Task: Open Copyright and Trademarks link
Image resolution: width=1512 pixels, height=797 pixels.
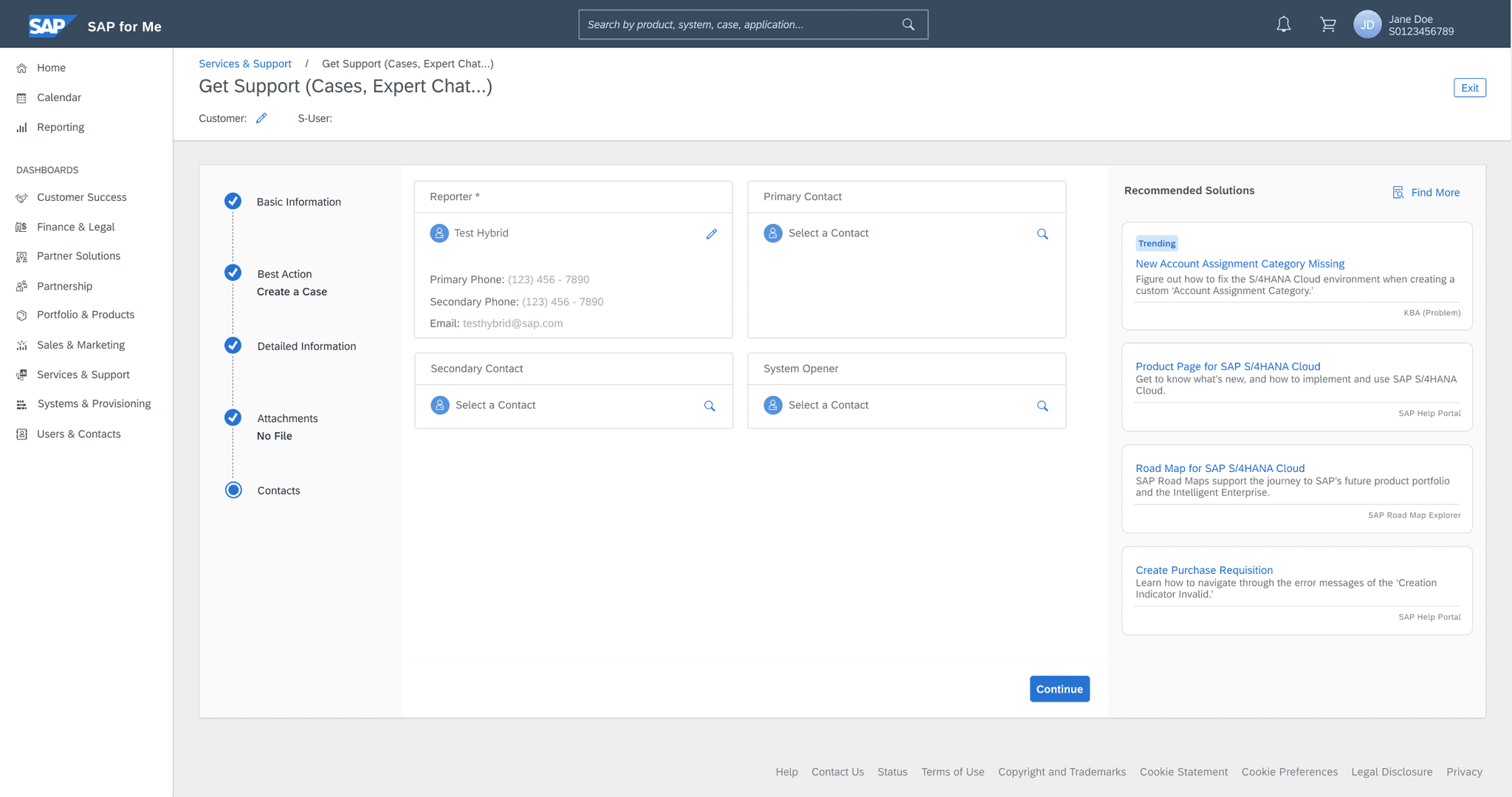Action: [1062, 772]
